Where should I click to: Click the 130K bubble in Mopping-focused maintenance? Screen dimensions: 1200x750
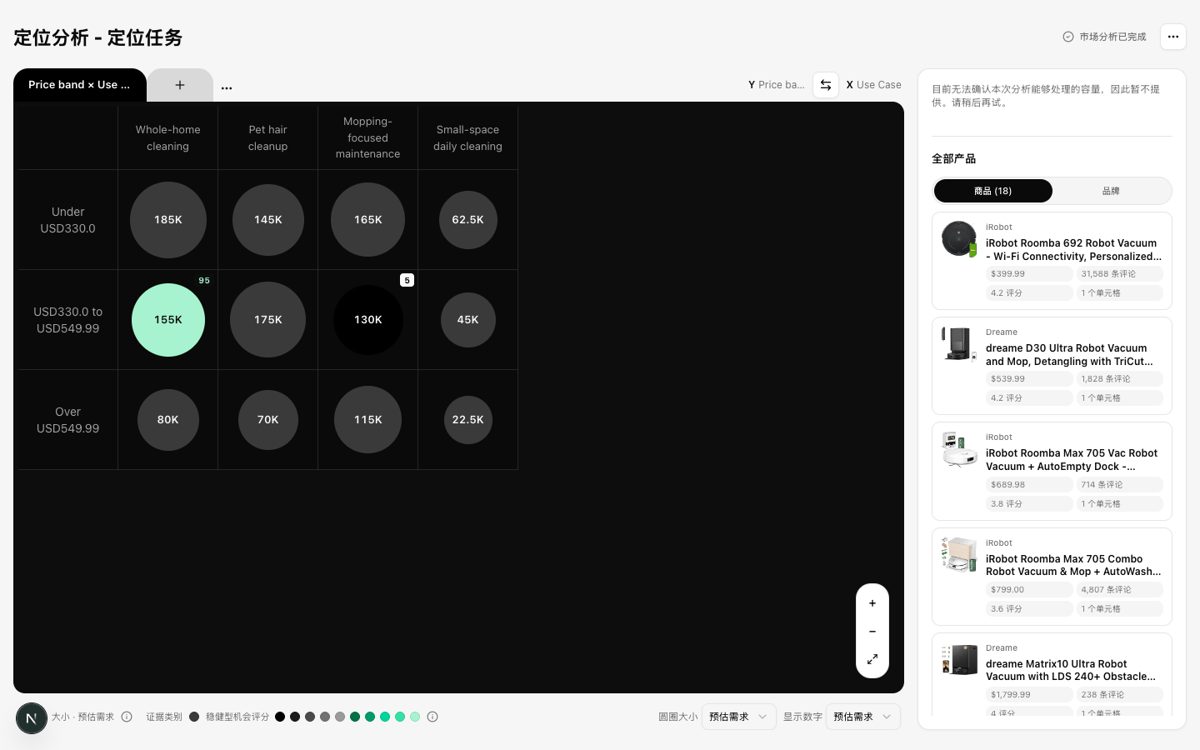coord(368,320)
